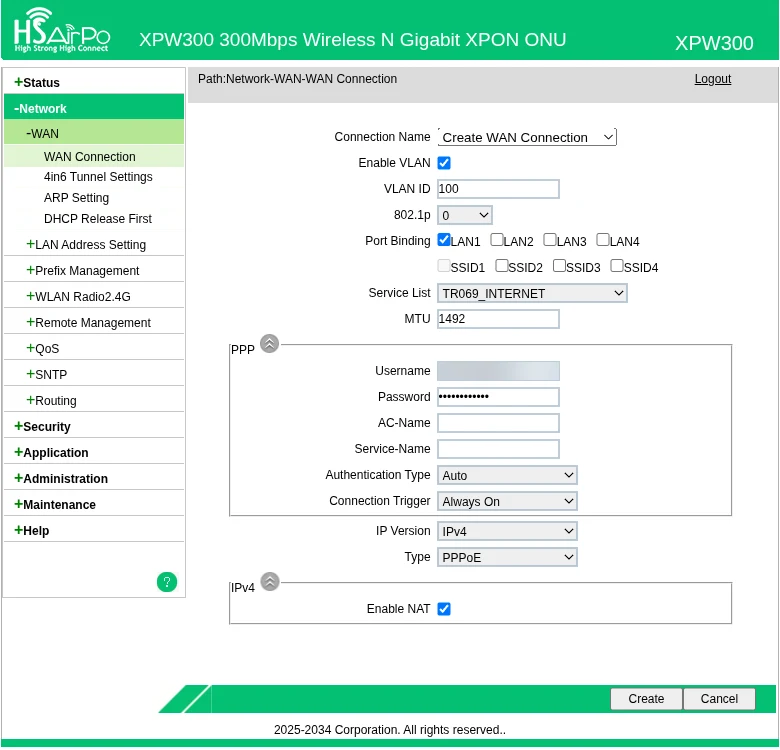This screenshot has width=780, height=750.
Task: Open the Service List dropdown
Action: [x=532, y=293]
